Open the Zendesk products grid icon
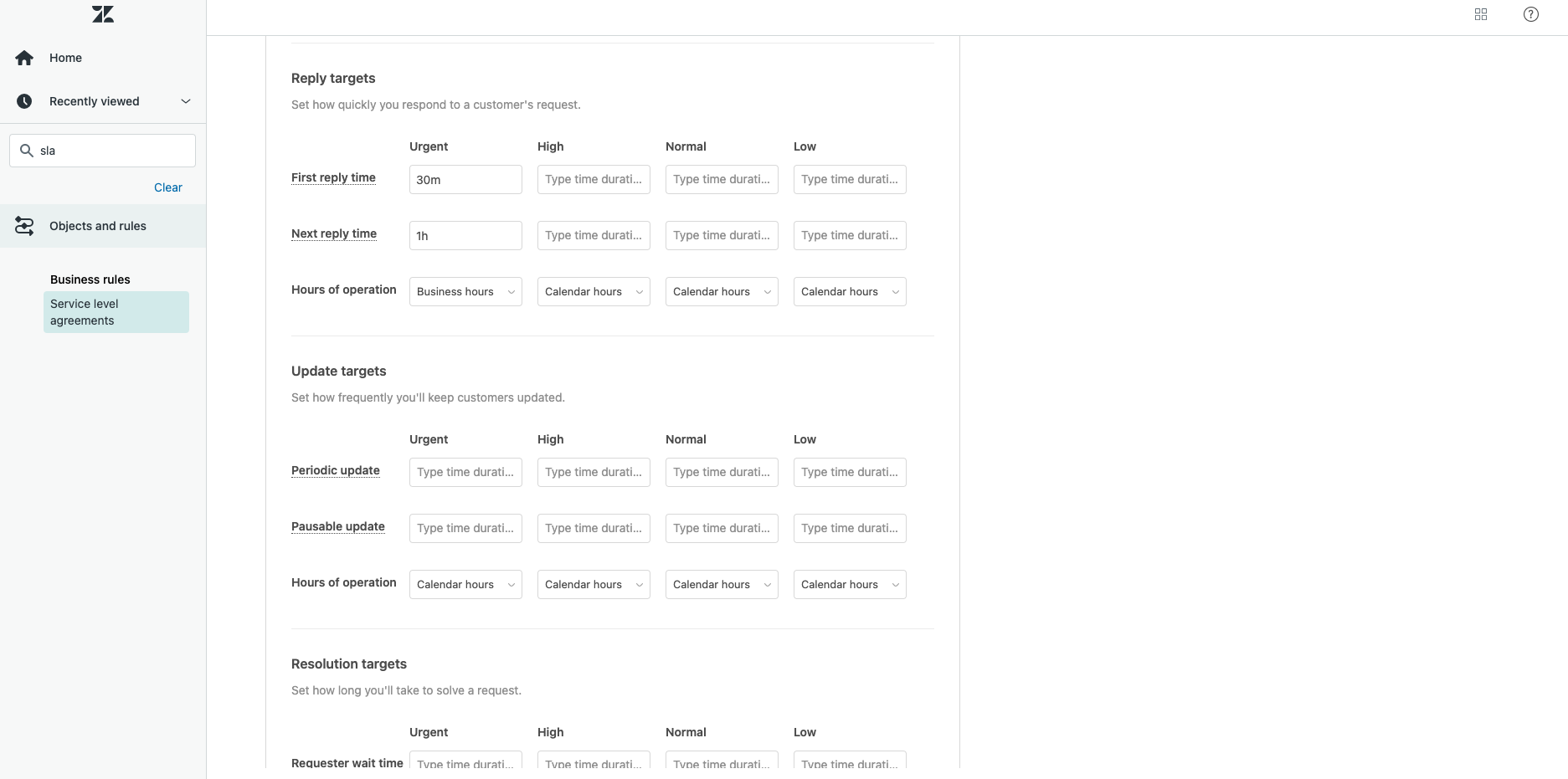Image resolution: width=1568 pixels, height=779 pixels. 1481,14
